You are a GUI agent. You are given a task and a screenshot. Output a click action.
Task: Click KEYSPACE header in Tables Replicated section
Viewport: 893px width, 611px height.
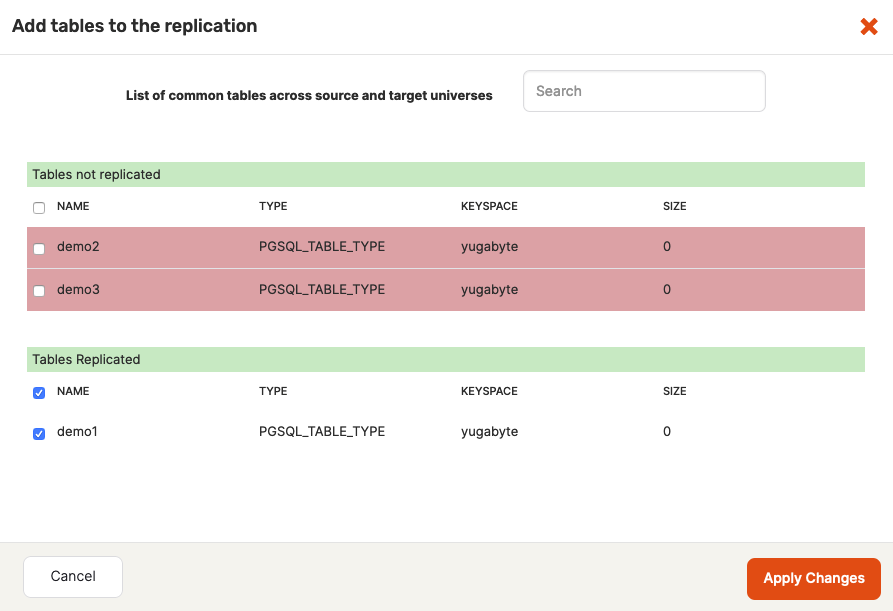(x=489, y=392)
